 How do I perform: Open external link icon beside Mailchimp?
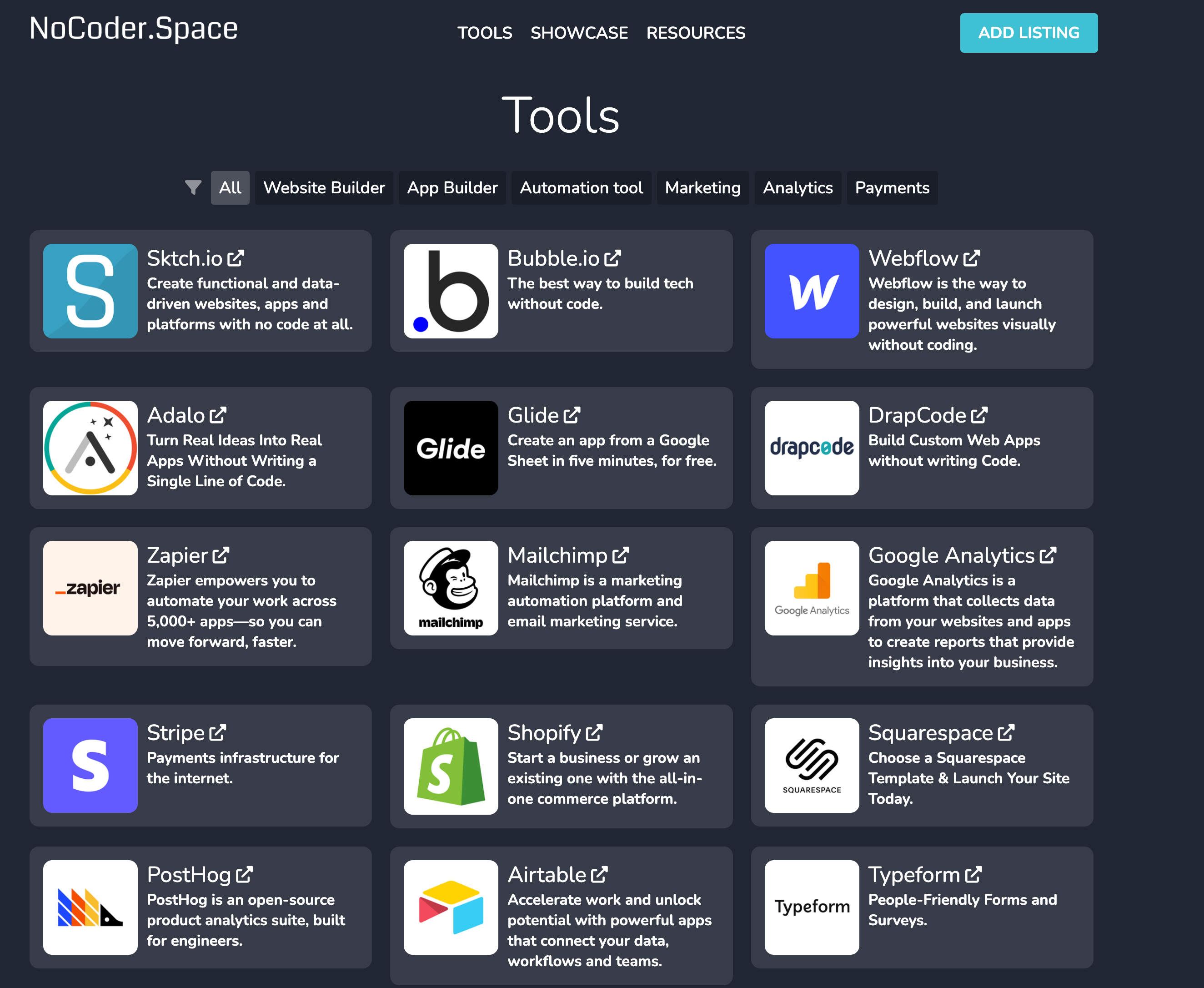click(621, 555)
